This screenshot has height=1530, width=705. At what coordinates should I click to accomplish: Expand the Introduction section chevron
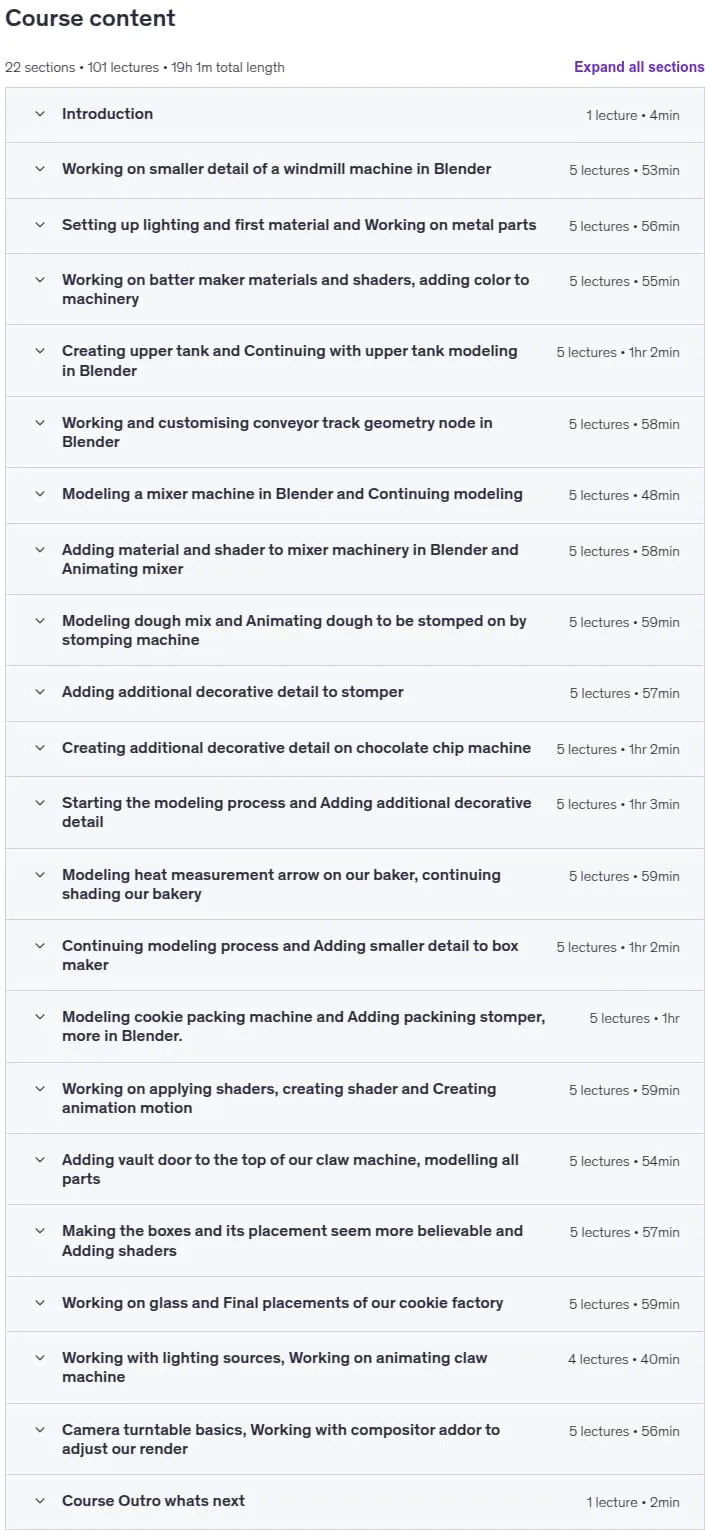pyautogui.click(x=40, y=114)
